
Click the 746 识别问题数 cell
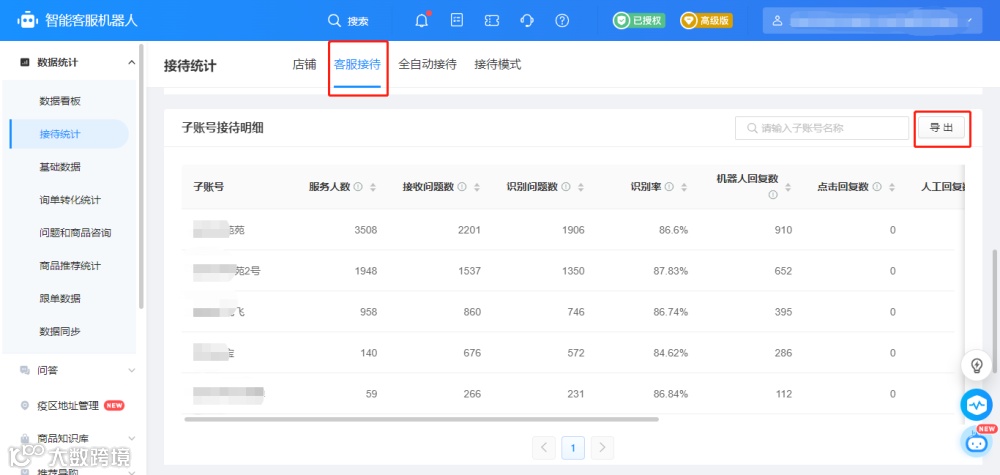point(575,312)
